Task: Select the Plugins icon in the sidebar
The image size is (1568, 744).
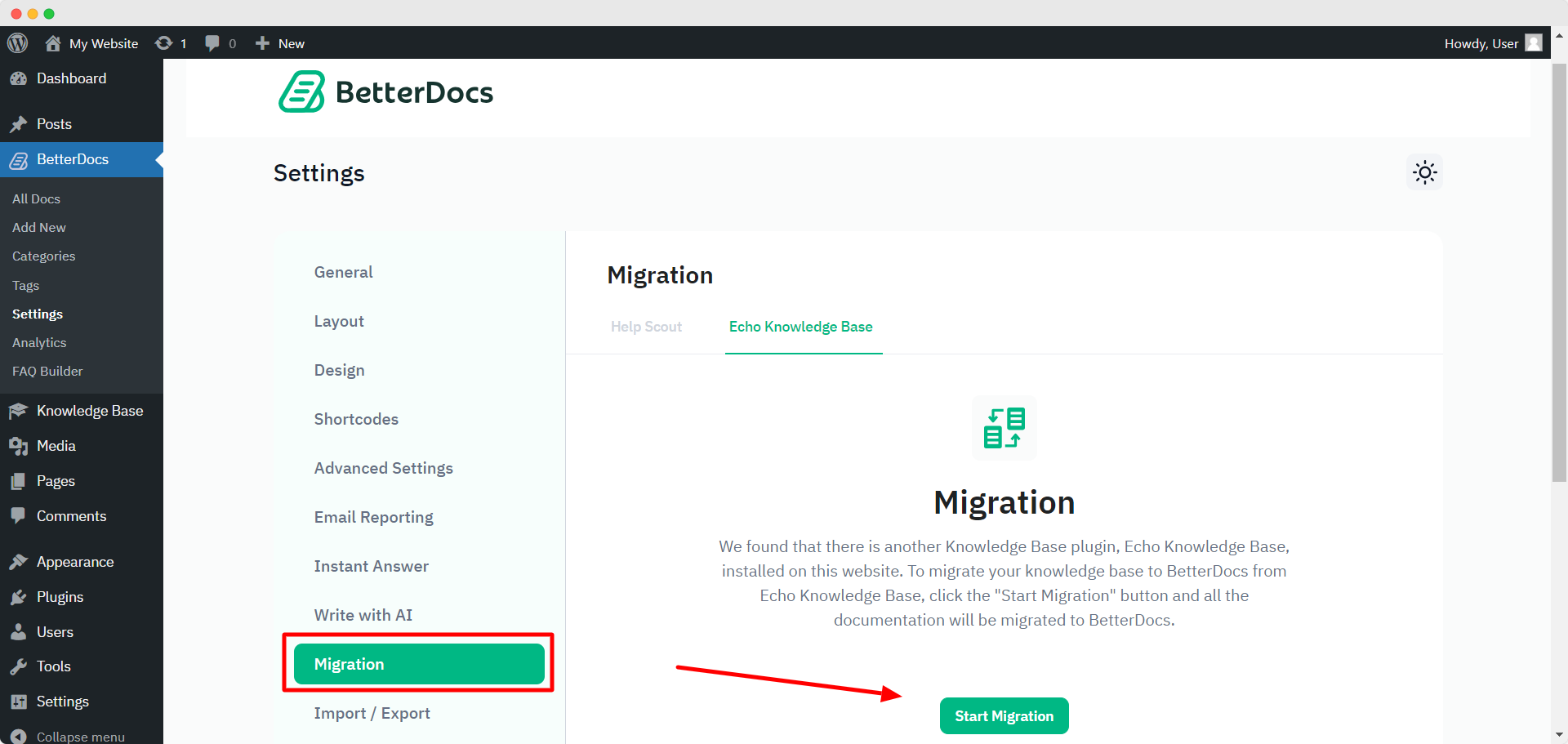Action: (19, 596)
